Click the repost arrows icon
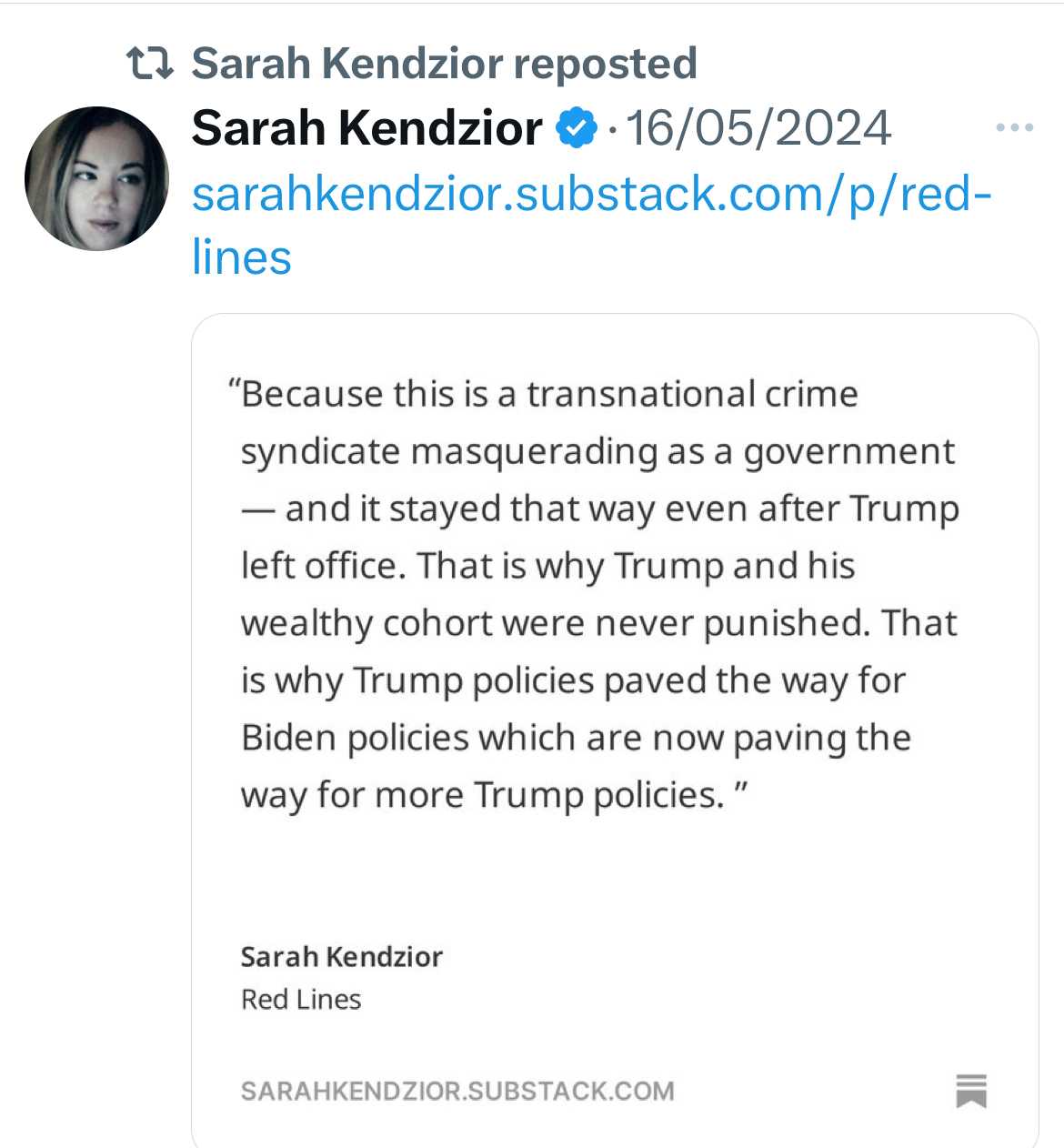This screenshot has height=1148, width=1064. pos(149,64)
